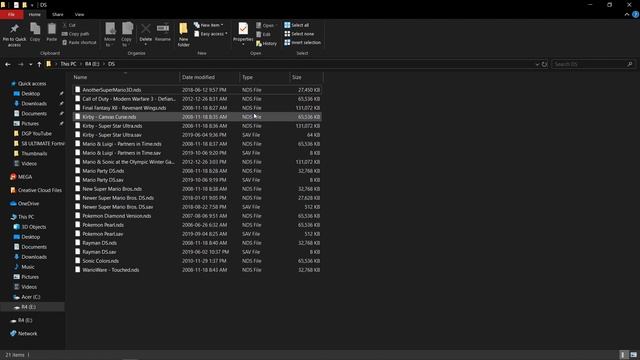Click the Delete ribbon icon

[145, 33]
